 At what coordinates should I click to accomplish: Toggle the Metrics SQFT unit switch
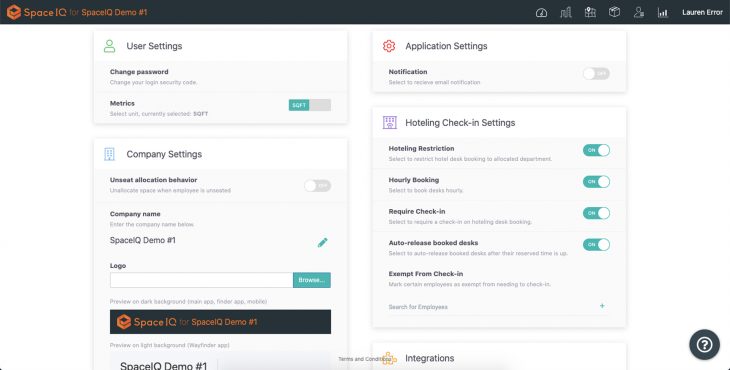pyautogui.click(x=310, y=105)
